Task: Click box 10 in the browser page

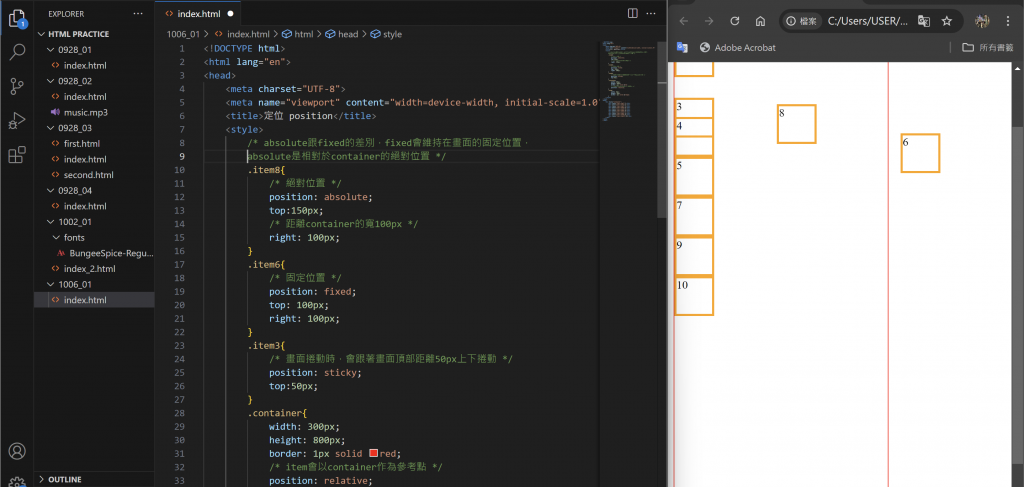Action: pos(694,296)
